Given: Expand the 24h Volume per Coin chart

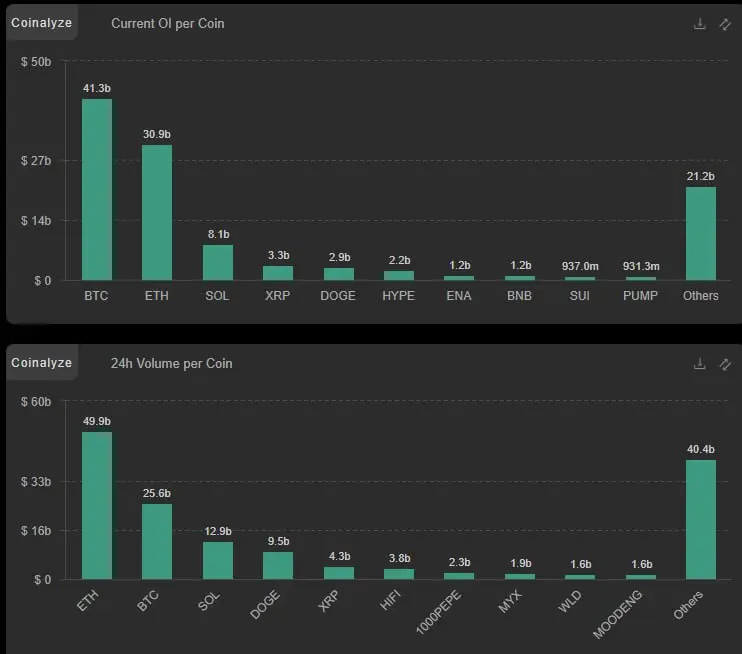Looking at the screenshot, I should 725,364.
